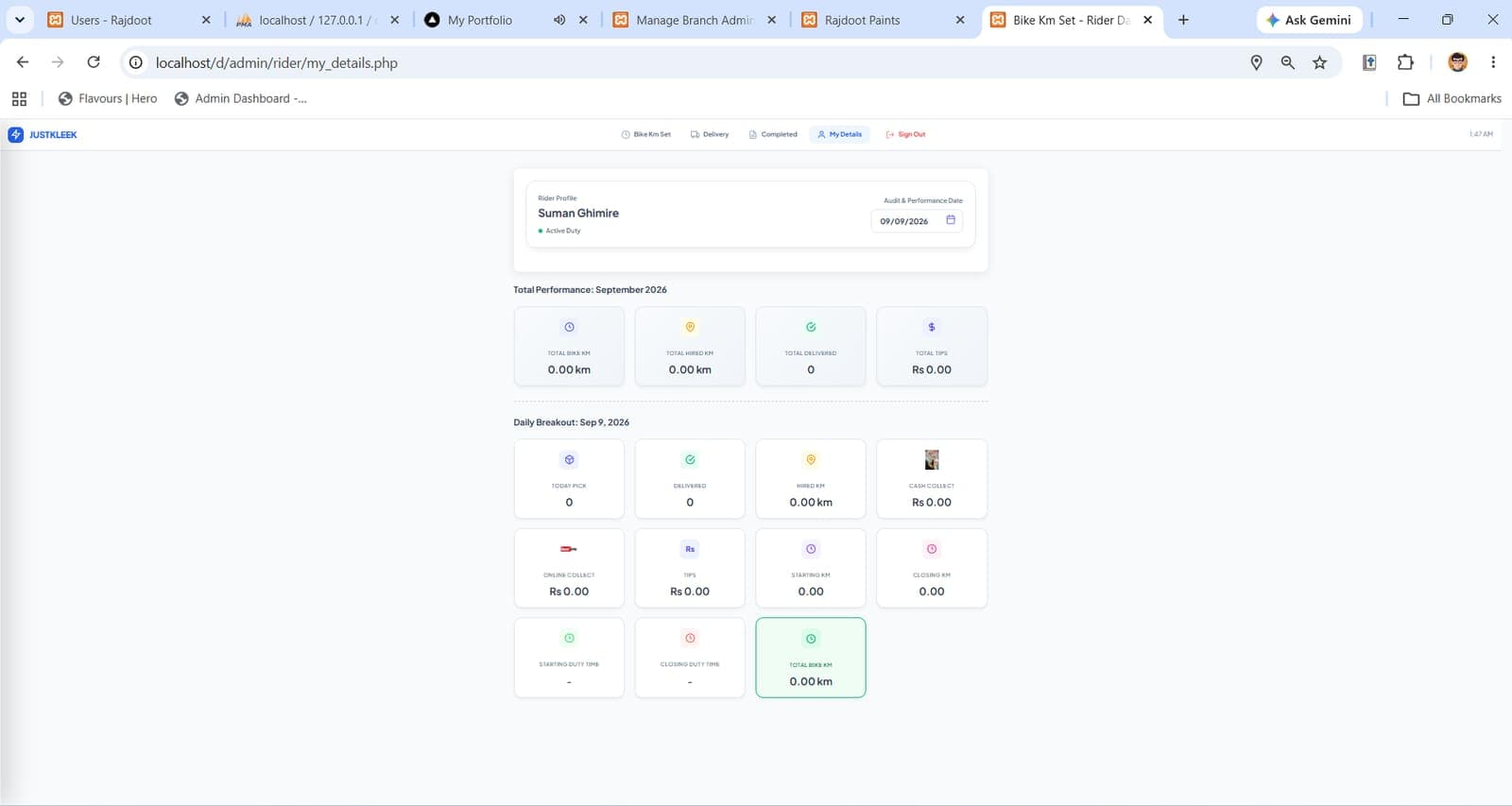This screenshot has height=806, width=1512.
Task: Click the green check icon above Delivered
Action: pyautogui.click(x=690, y=459)
